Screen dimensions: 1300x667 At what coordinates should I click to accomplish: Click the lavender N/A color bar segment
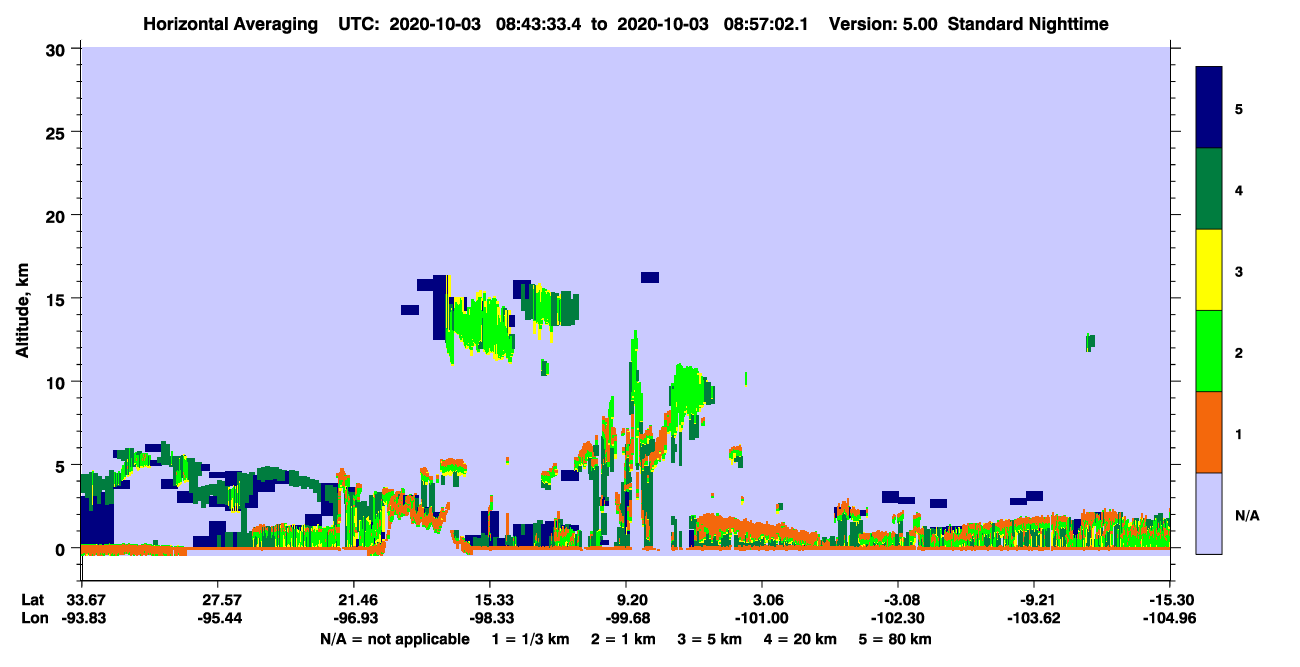coord(1209,512)
